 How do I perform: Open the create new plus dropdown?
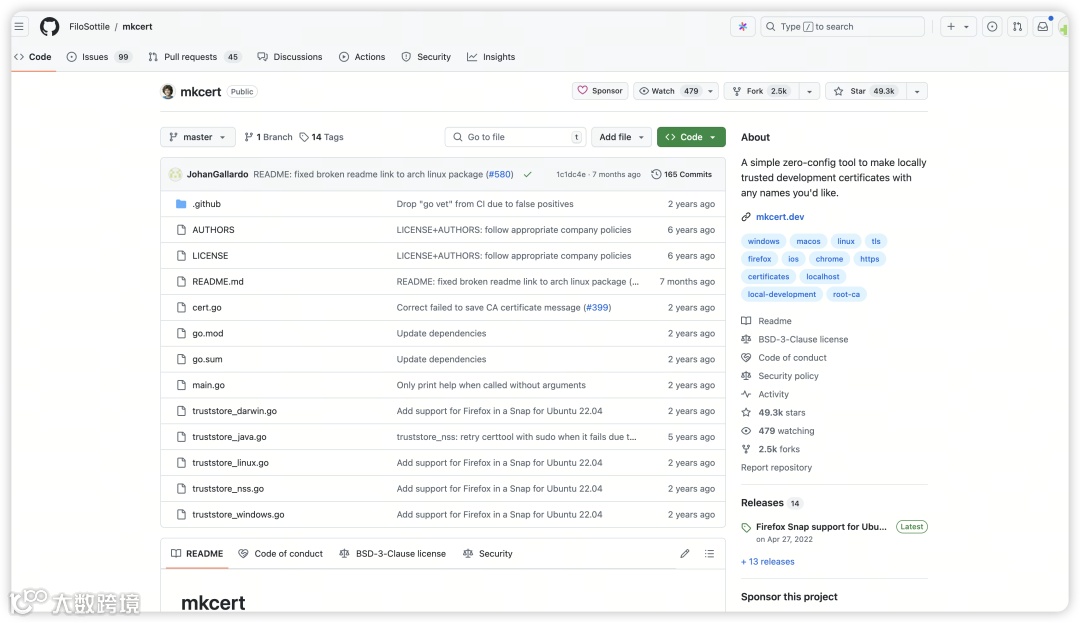(958, 27)
